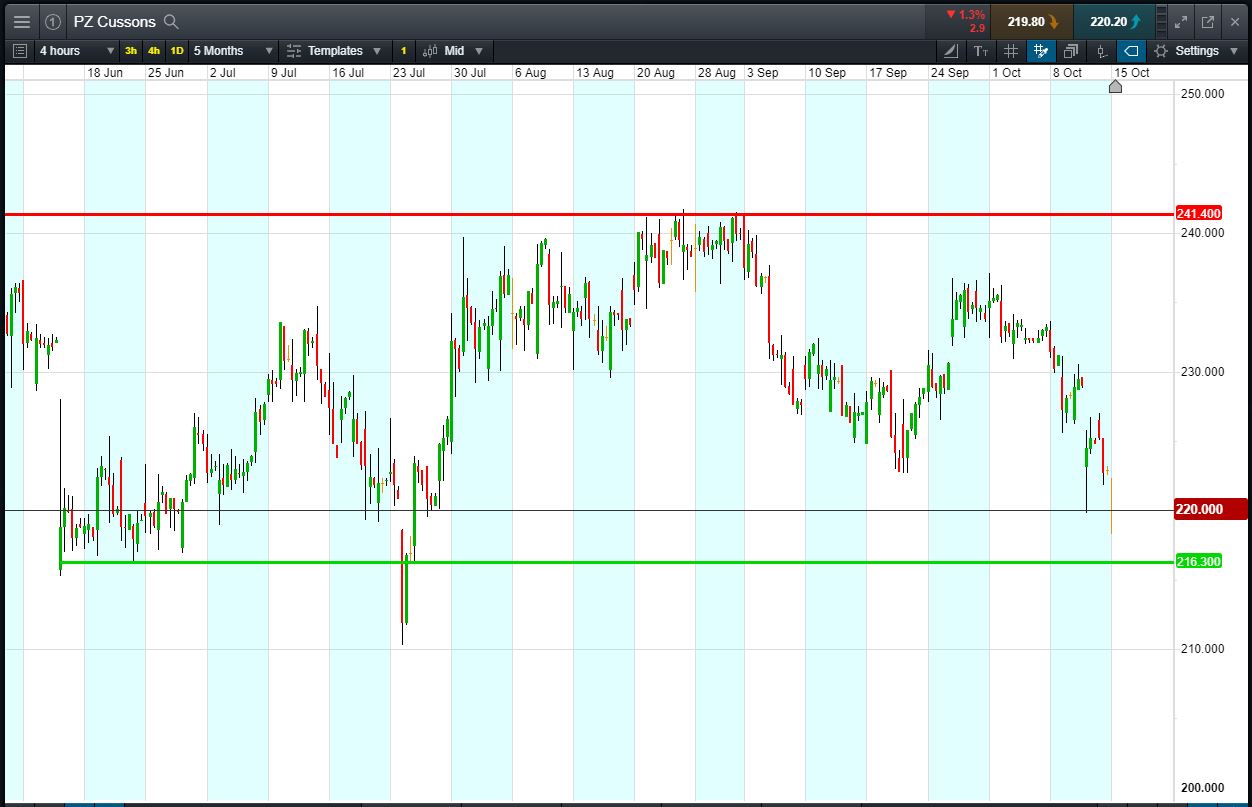Click the candlestick pattern tool icon
This screenshot has width=1252, height=807.
point(1101,51)
